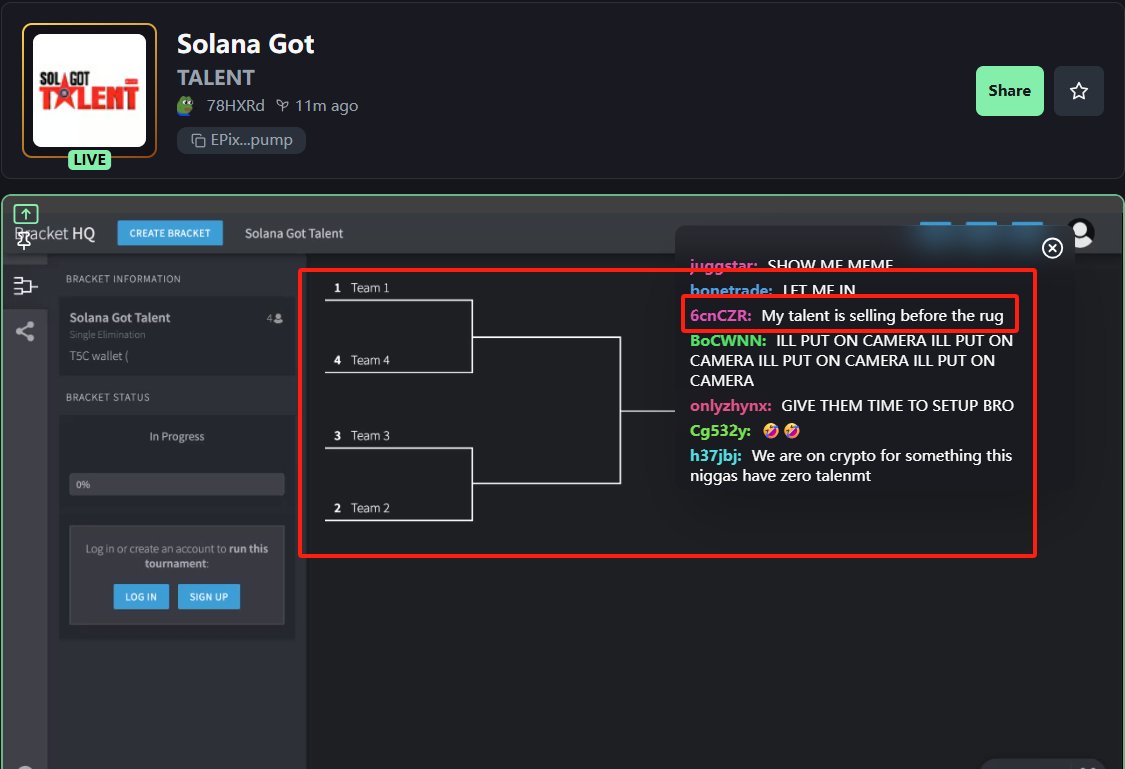The width and height of the screenshot is (1125, 769).
Task: Click the '11m ago' timestamp
Action: coord(326,106)
